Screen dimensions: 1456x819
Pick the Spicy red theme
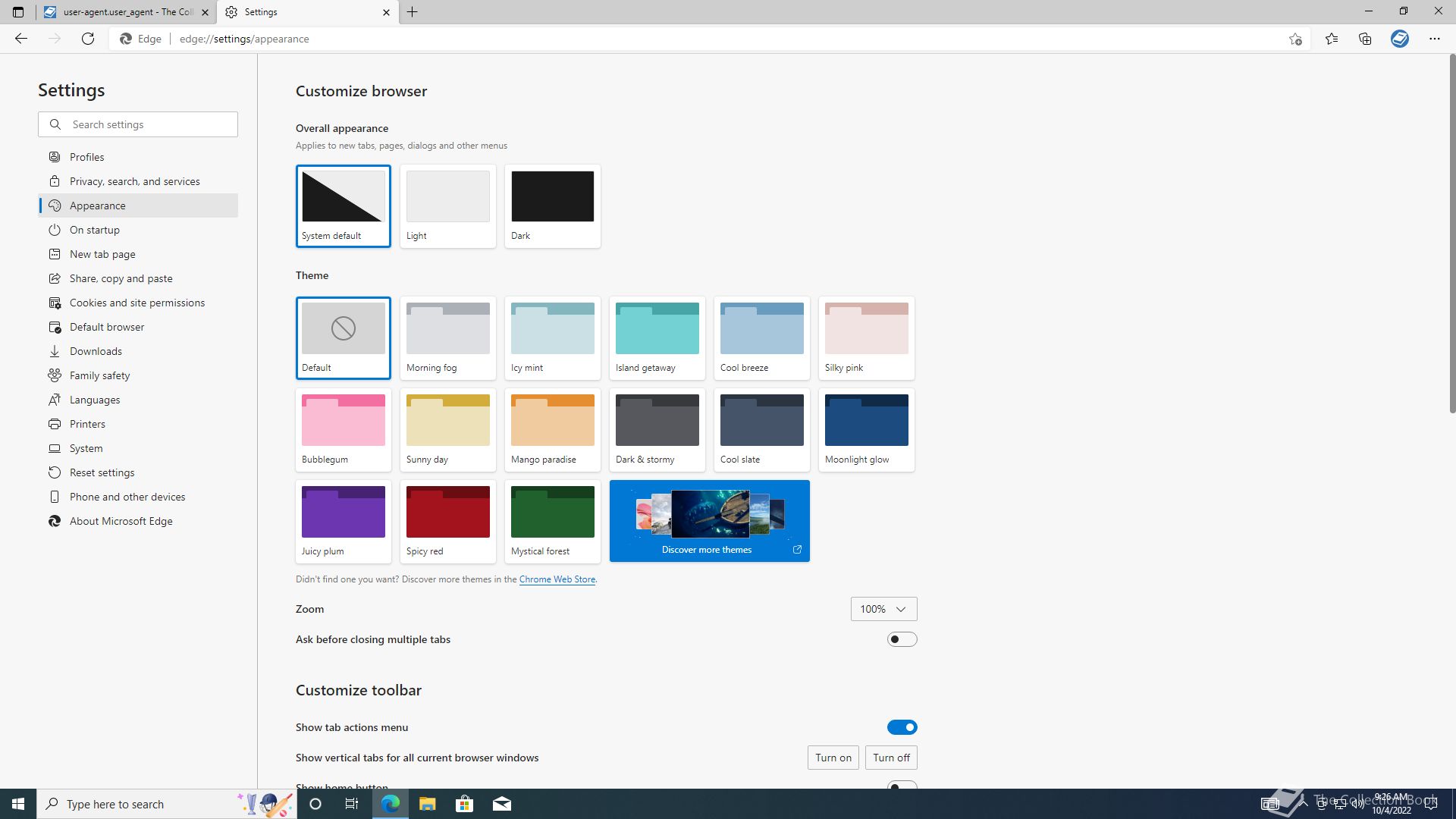coord(448,522)
